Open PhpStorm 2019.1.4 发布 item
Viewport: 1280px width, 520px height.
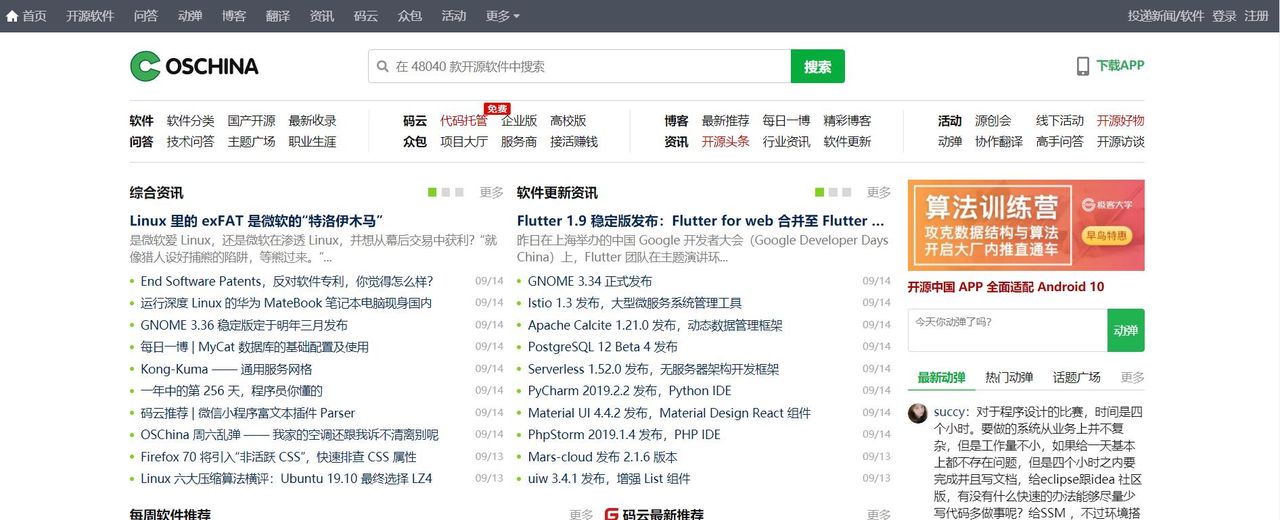pyautogui.click(x=624, y=435)
